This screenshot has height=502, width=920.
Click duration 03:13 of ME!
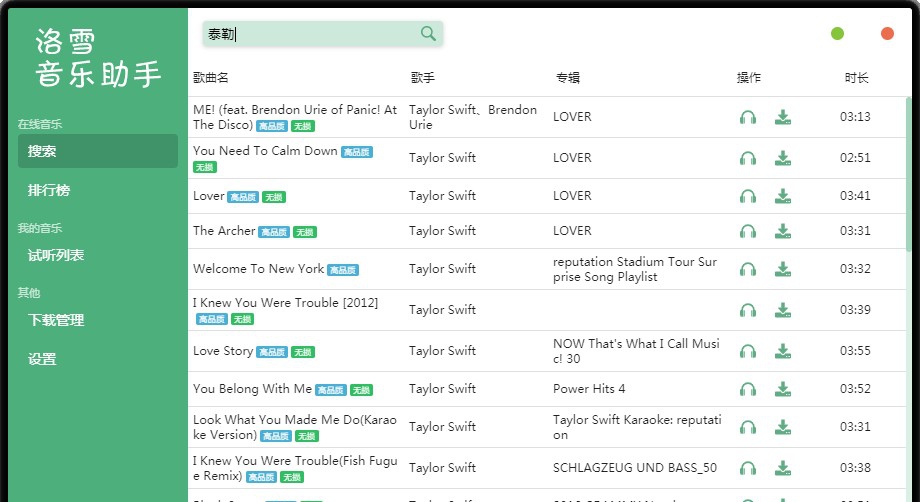coord(855,117)
